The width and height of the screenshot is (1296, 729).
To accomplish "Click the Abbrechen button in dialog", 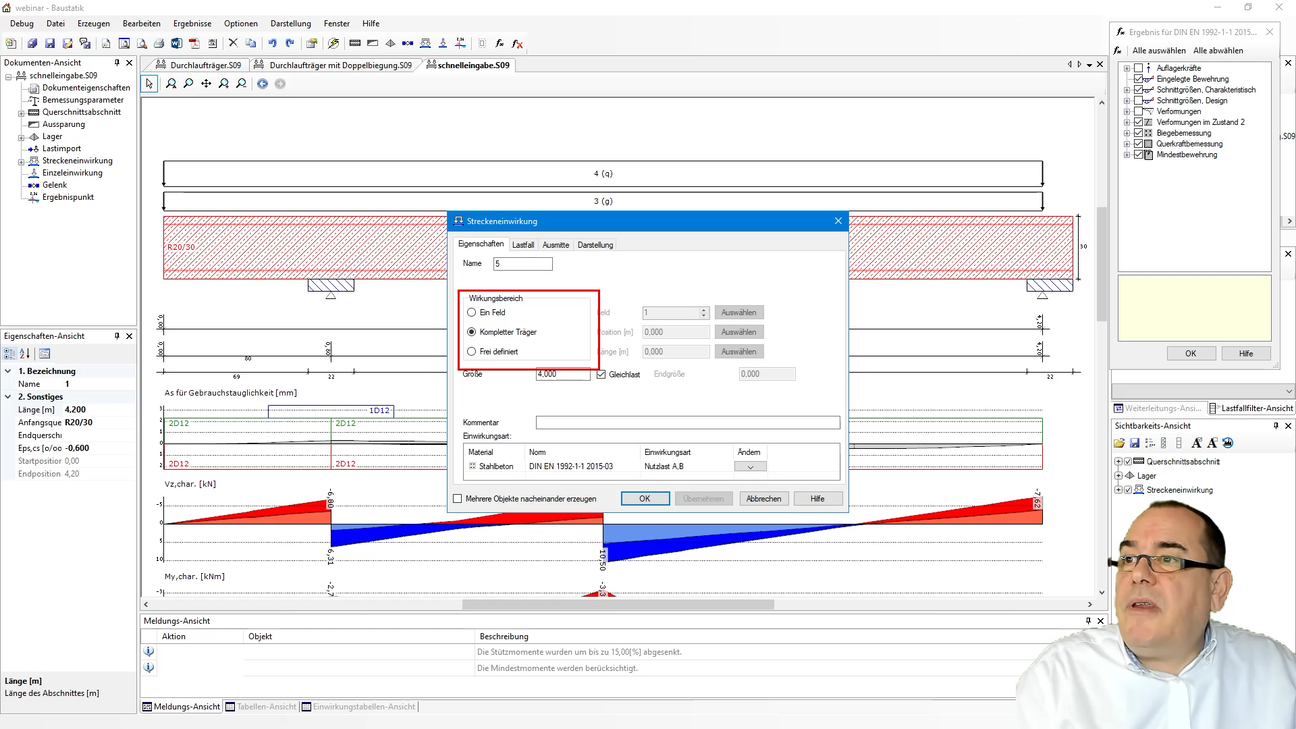I will tap(763, 499).
